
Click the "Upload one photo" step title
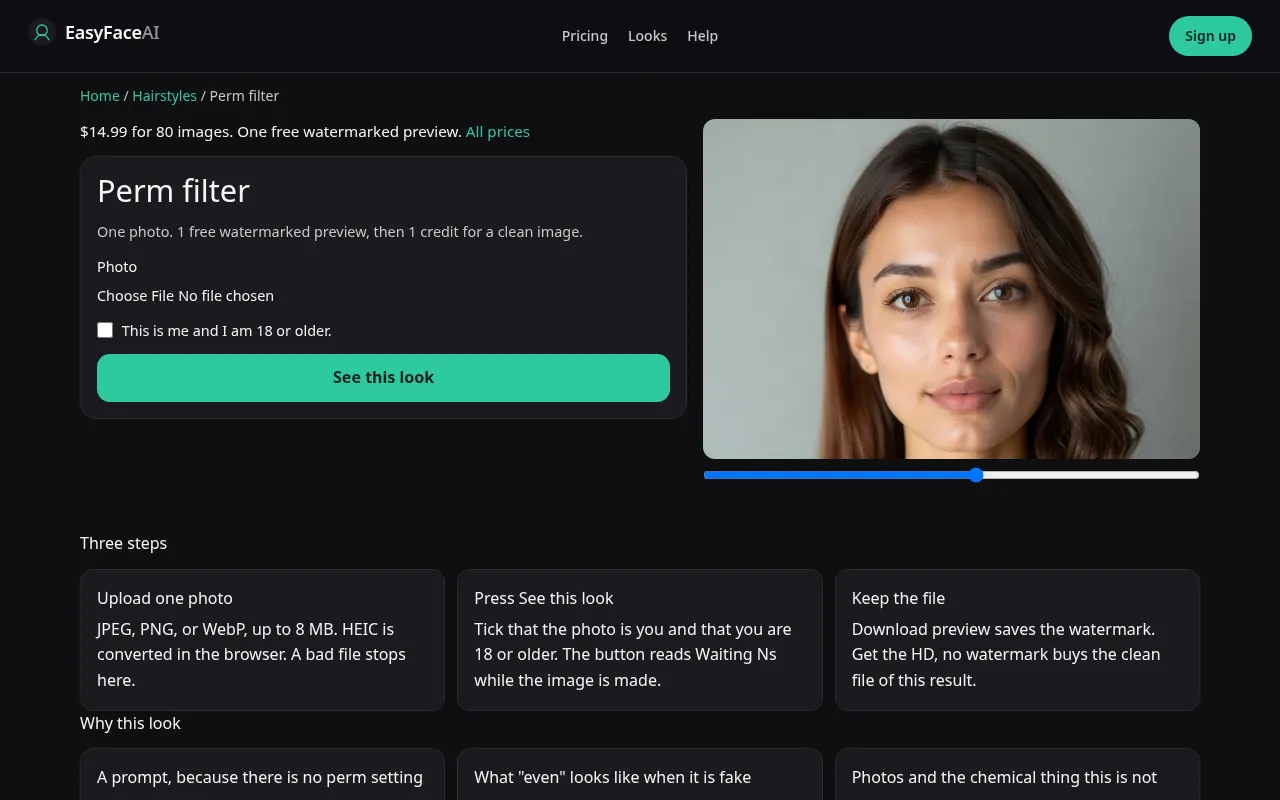[165, 599]
